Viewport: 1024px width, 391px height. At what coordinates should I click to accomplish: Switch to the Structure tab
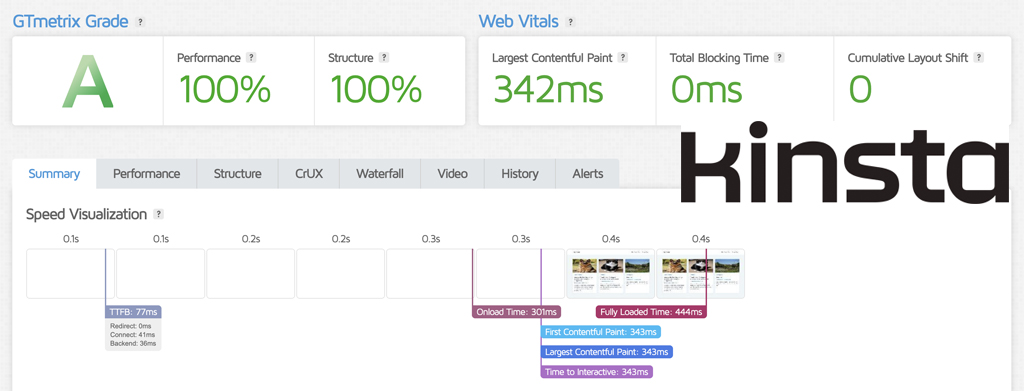pyautogui.click(x=238, y=174)
